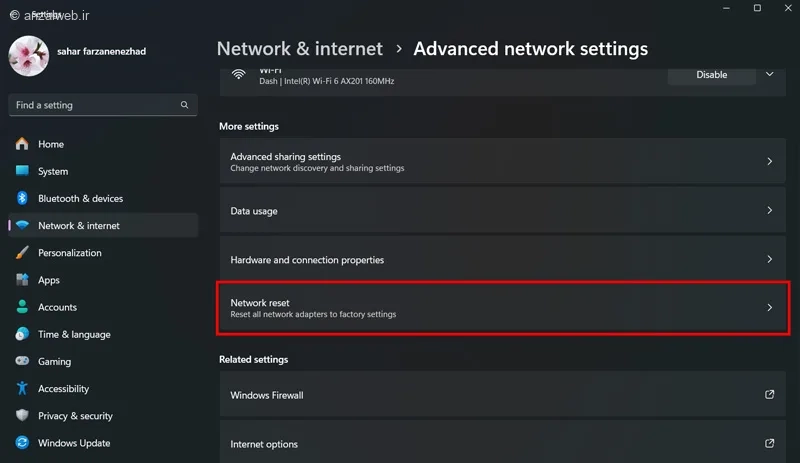Screen dimensions: 800x463
Task: Click the Accessibility figure icon
Action: coord(22,389)
